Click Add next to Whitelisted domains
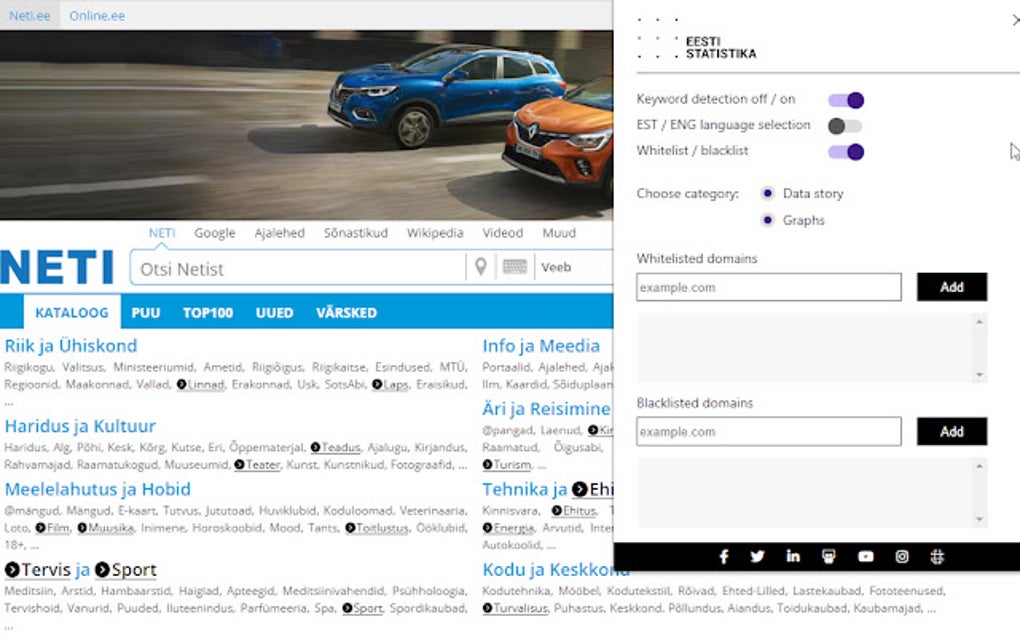 [952, 287]
